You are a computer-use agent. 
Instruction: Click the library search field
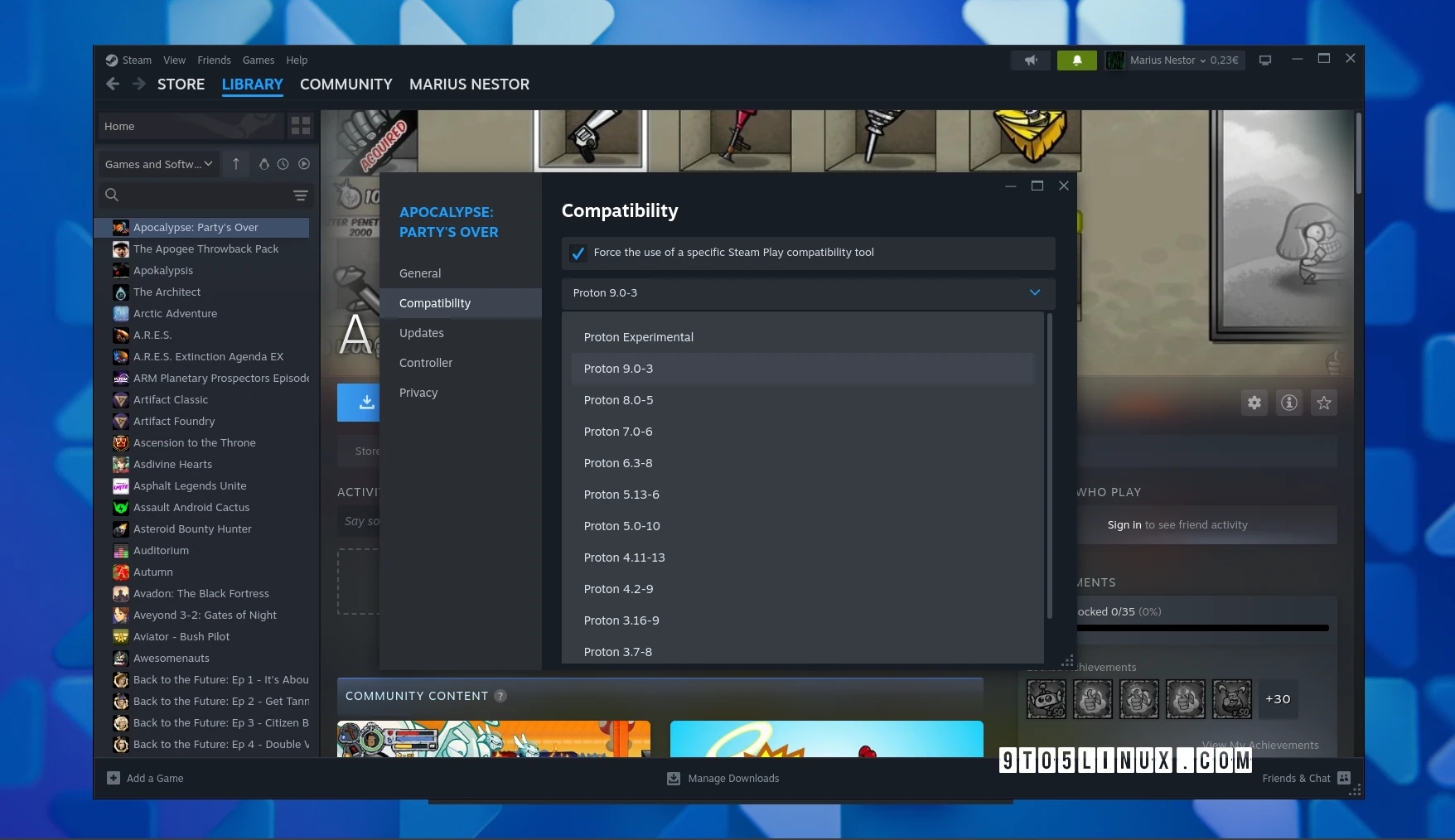pyautogui.click(x=199, y=195)
